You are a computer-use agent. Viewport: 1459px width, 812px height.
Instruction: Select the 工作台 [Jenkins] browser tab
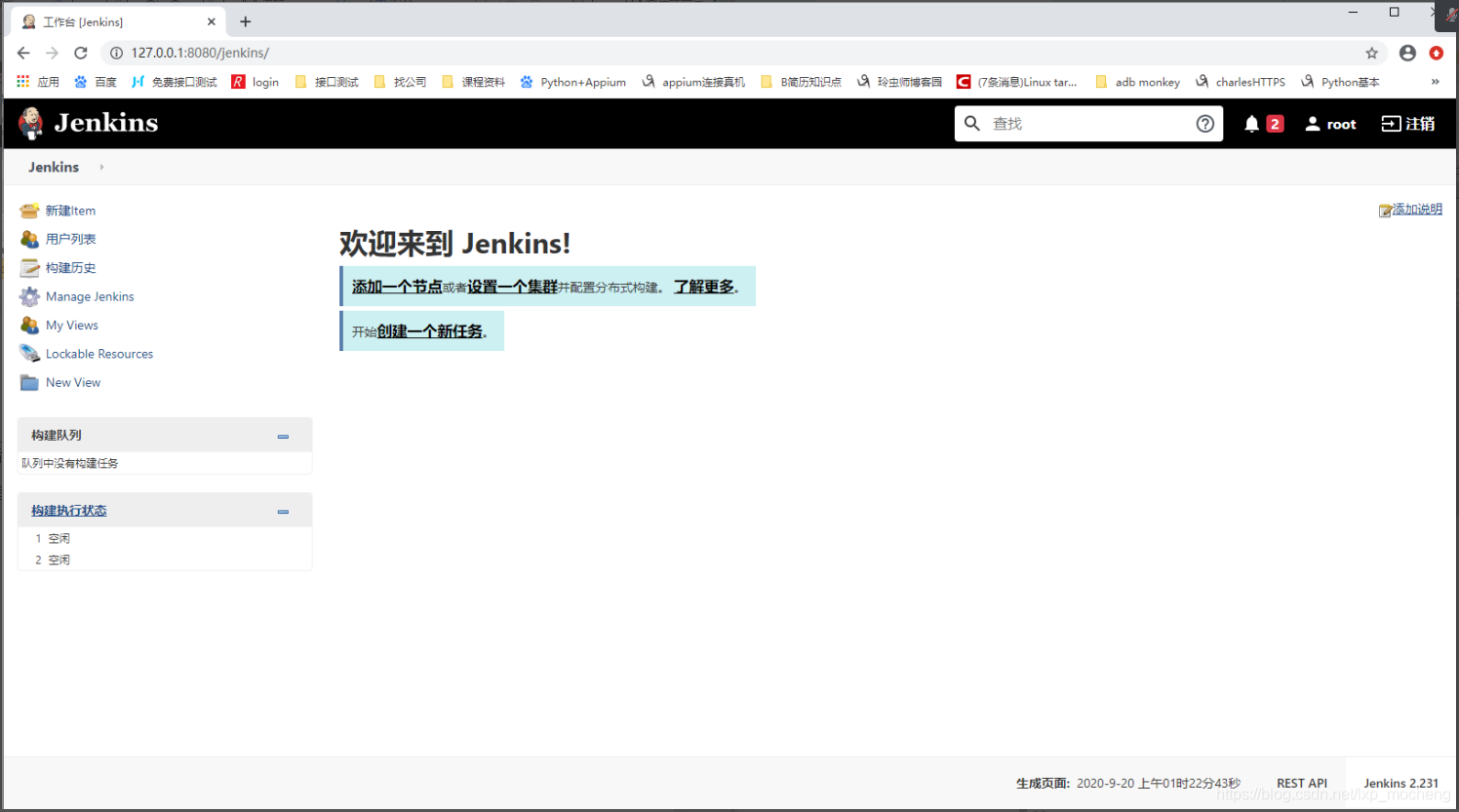117,21
